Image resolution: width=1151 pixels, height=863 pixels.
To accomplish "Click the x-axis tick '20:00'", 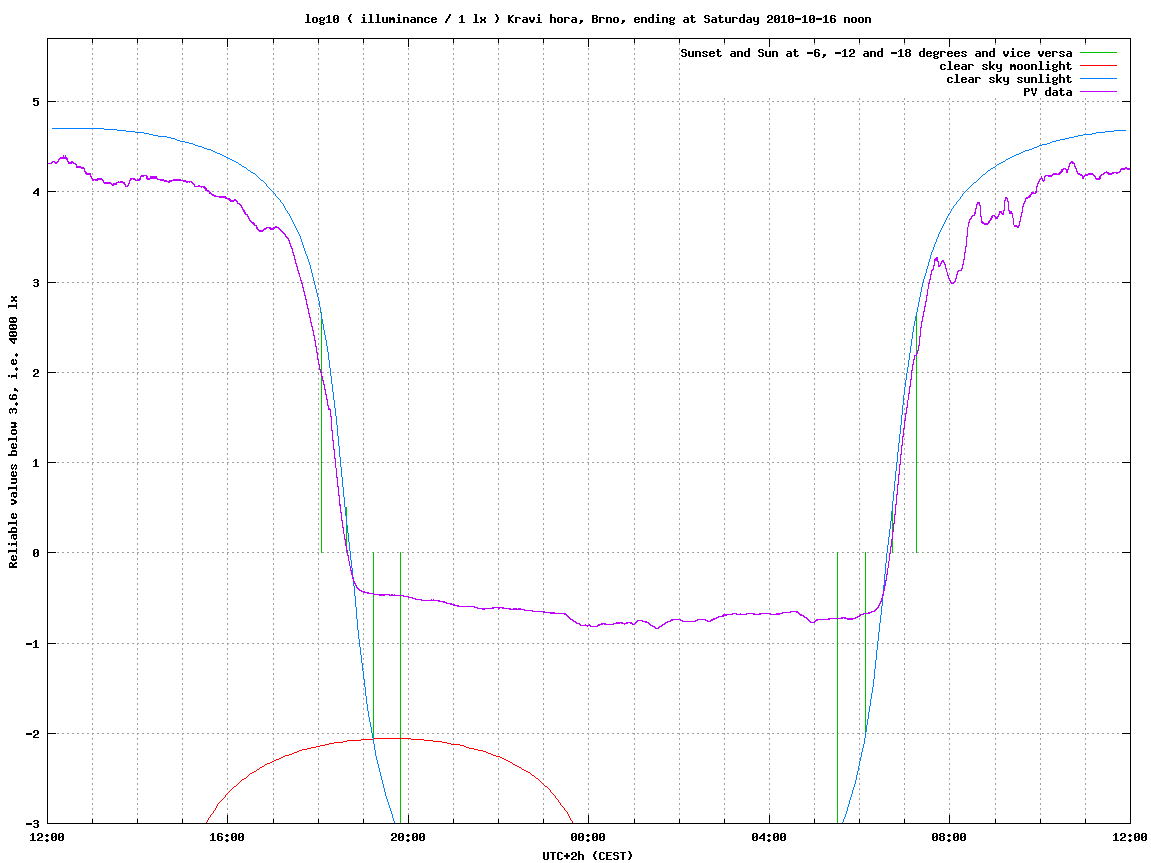I will click(408, 837).
